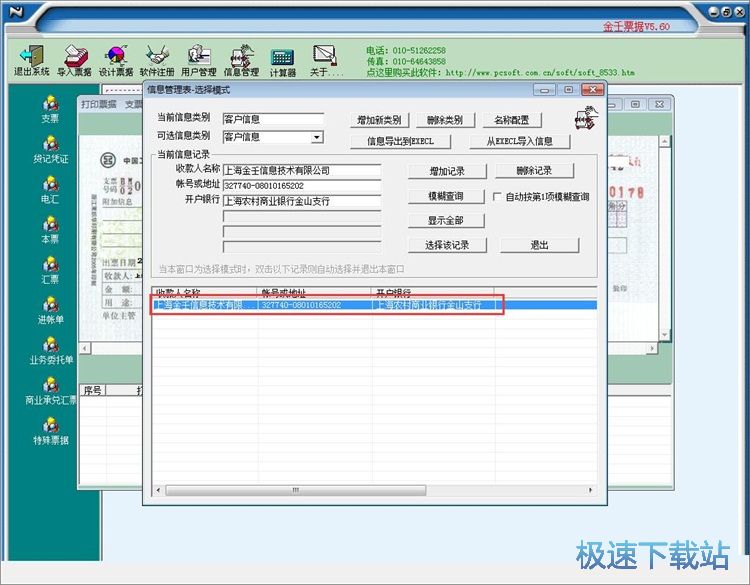Open the 关于 about toolbar icon
This screenshot has width=750, height=585.
[x=326, y=61]
